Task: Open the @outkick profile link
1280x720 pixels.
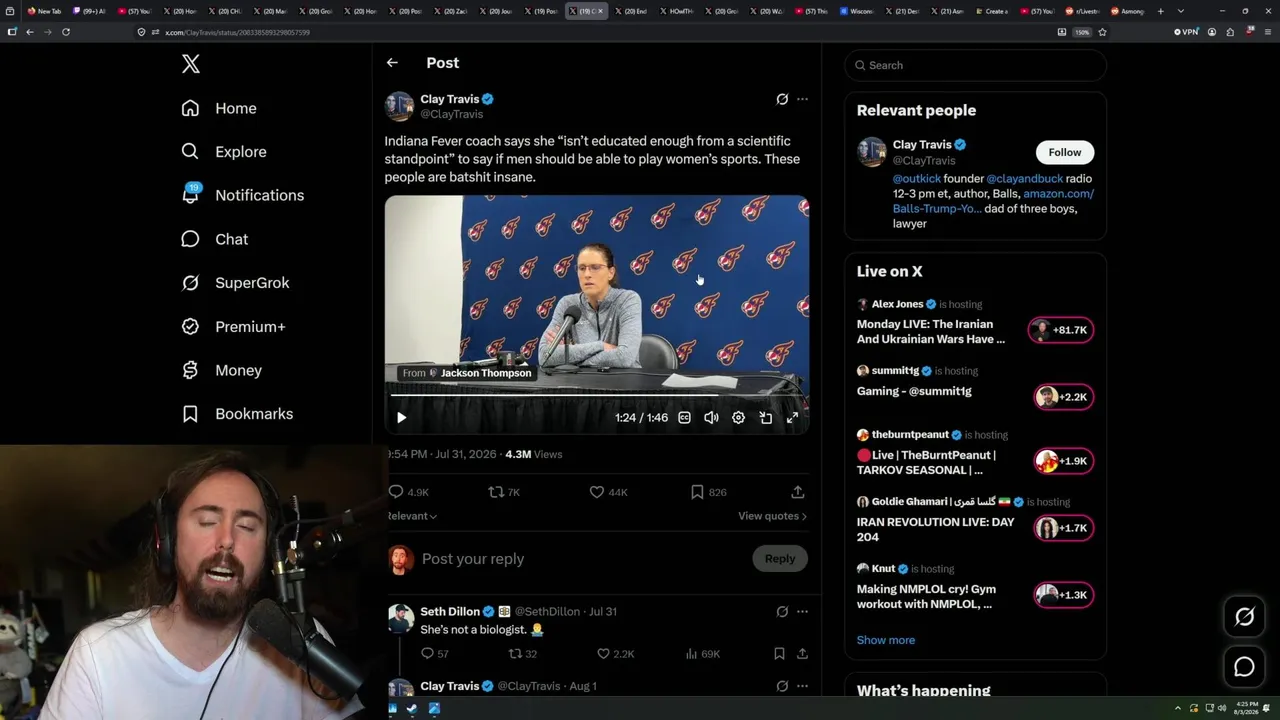Action: [917, 179]
